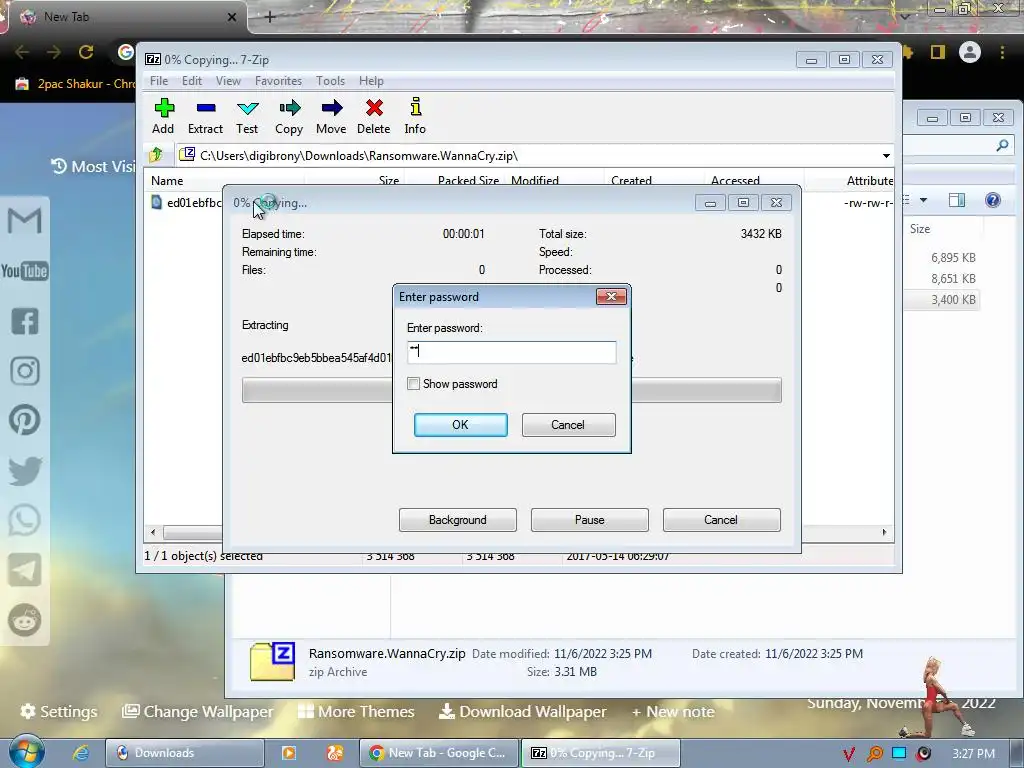Click the Enter password input field

point(511,352)
